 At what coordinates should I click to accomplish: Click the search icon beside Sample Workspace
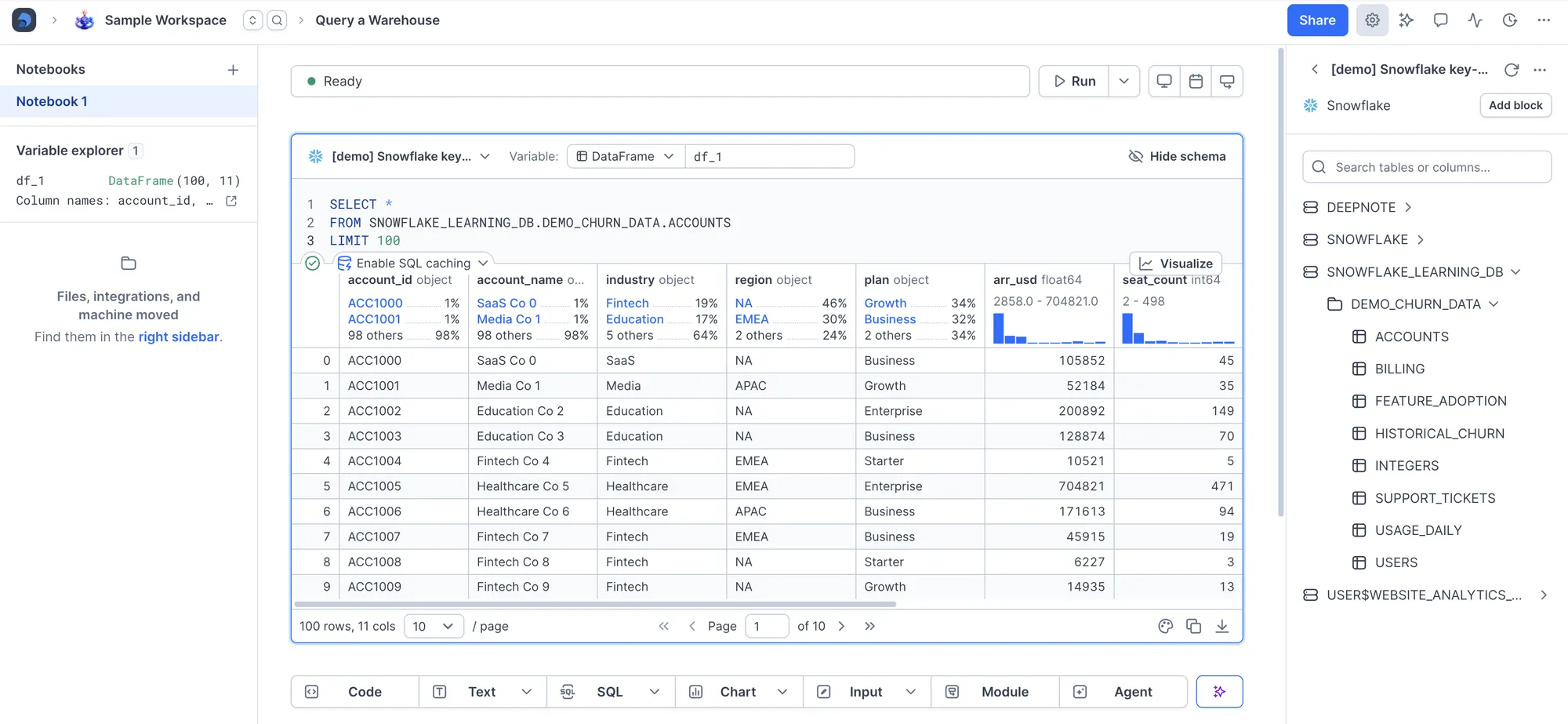[x=277, y=20]
